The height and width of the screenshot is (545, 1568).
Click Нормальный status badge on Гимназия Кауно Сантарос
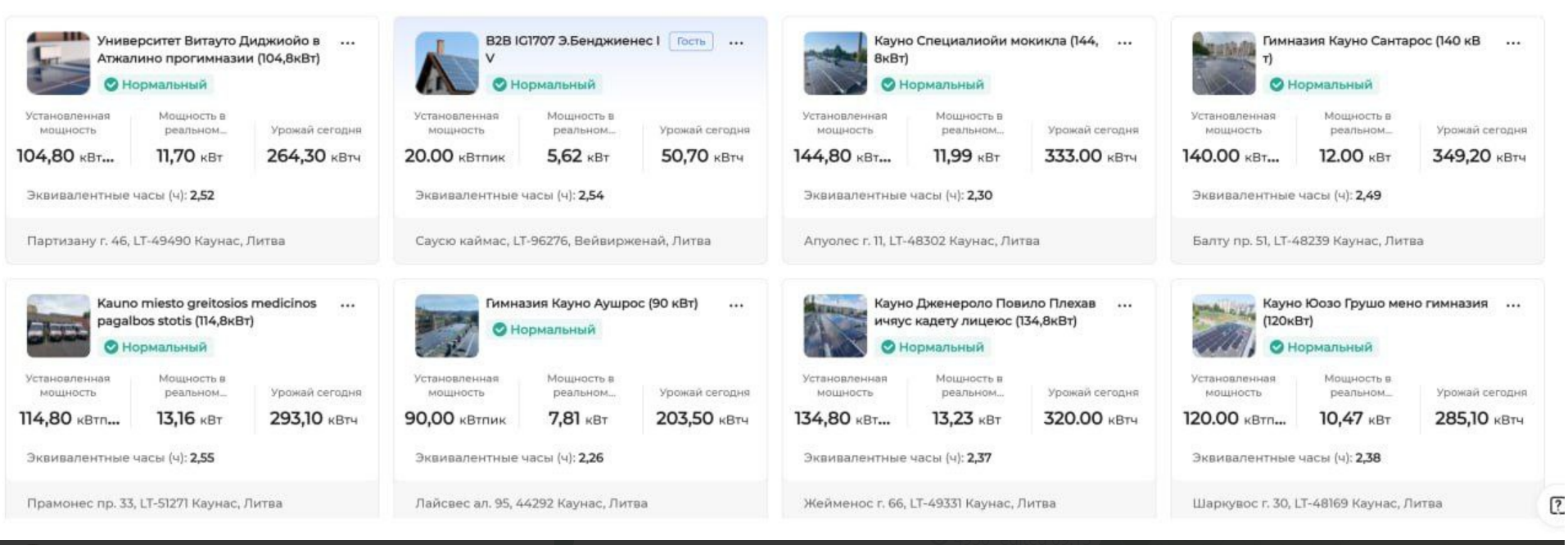pyautogui.click(x=1321, y=84)
